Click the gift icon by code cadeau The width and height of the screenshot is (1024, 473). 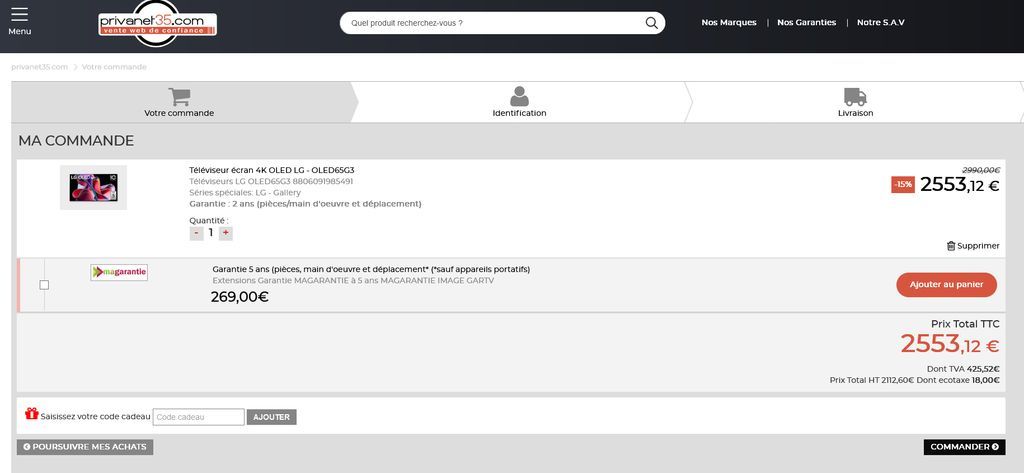click(31, 414)
